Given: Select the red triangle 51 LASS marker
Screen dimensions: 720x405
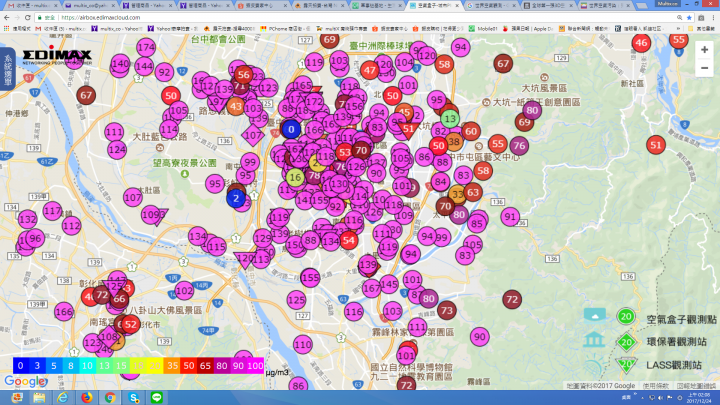Looking at the screenshot, I should tap(408, 130).
